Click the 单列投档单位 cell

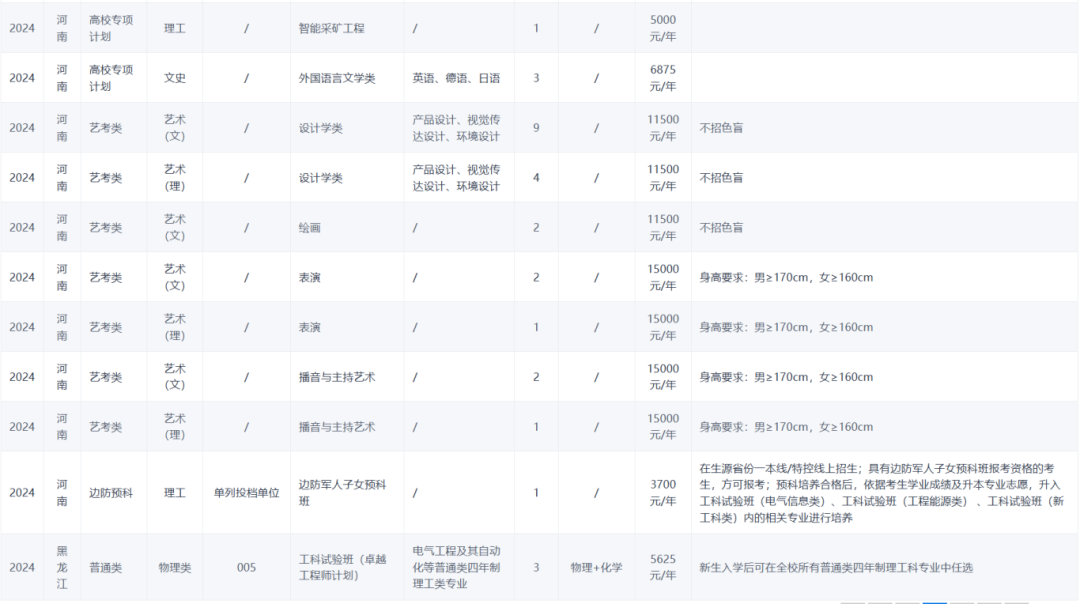[x=247, y=493]
